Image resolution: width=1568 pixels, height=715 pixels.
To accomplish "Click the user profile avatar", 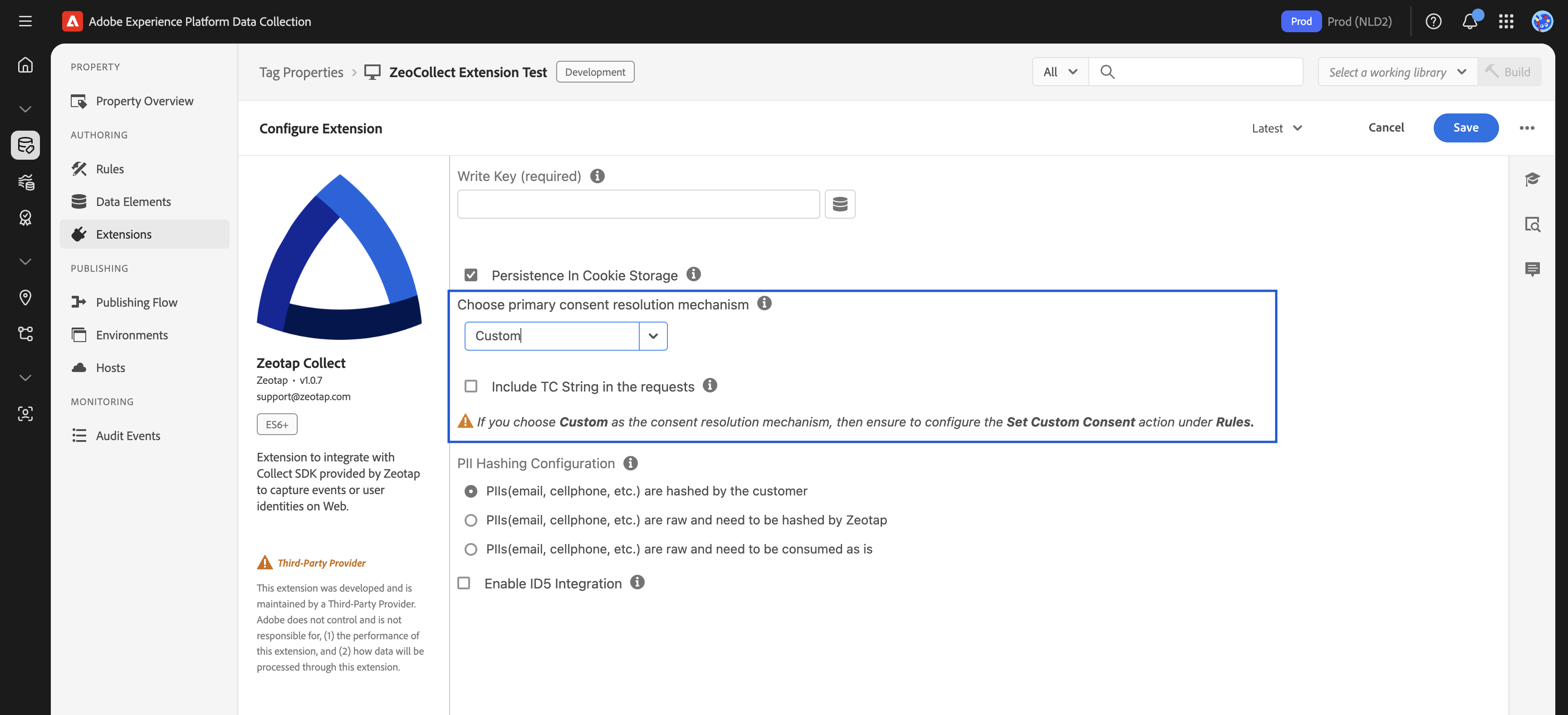I will (x=1543, y=21).
